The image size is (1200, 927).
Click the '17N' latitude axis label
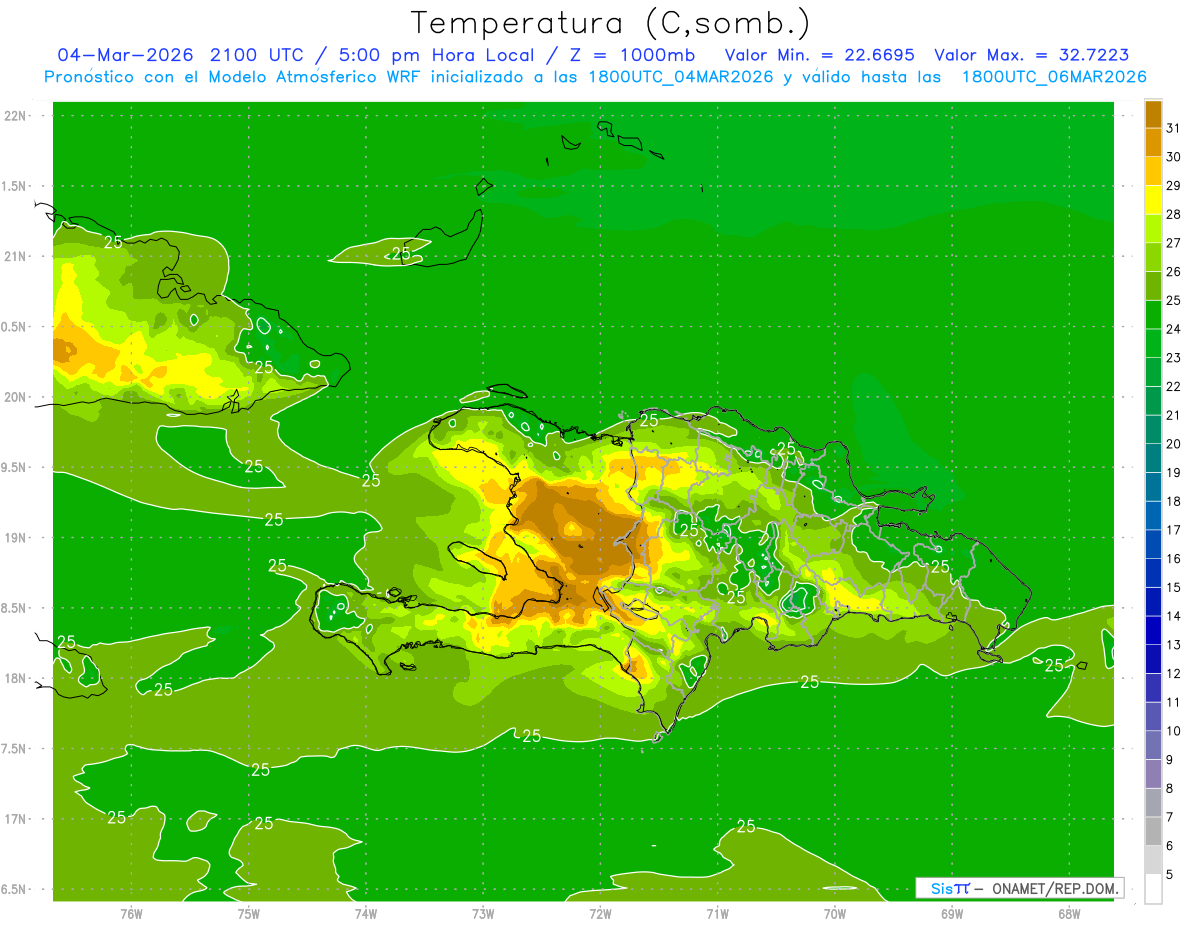tap(15, 819)
